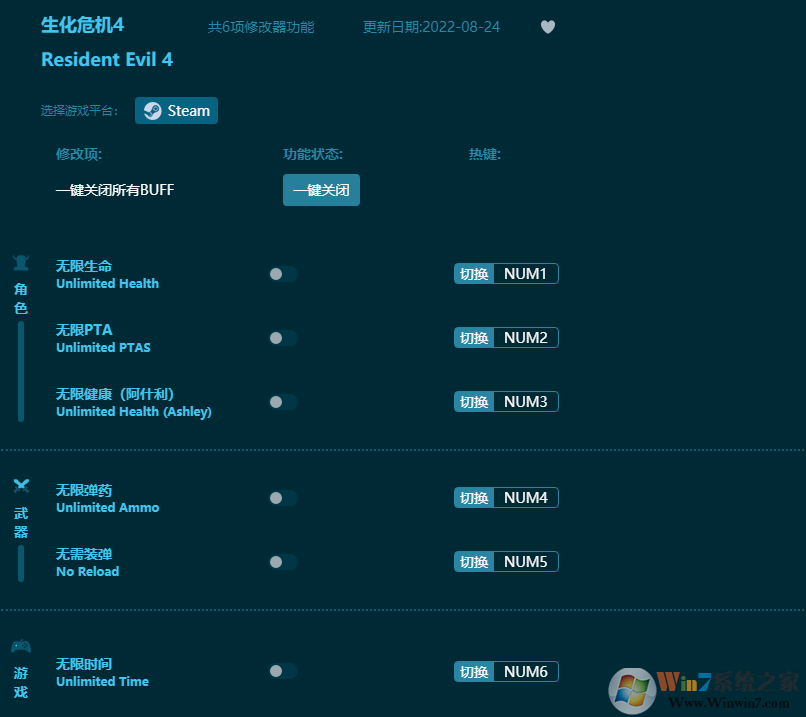Click the 热键 column header
The height and width of the screenshot is (717, 806).
(485, 154)
